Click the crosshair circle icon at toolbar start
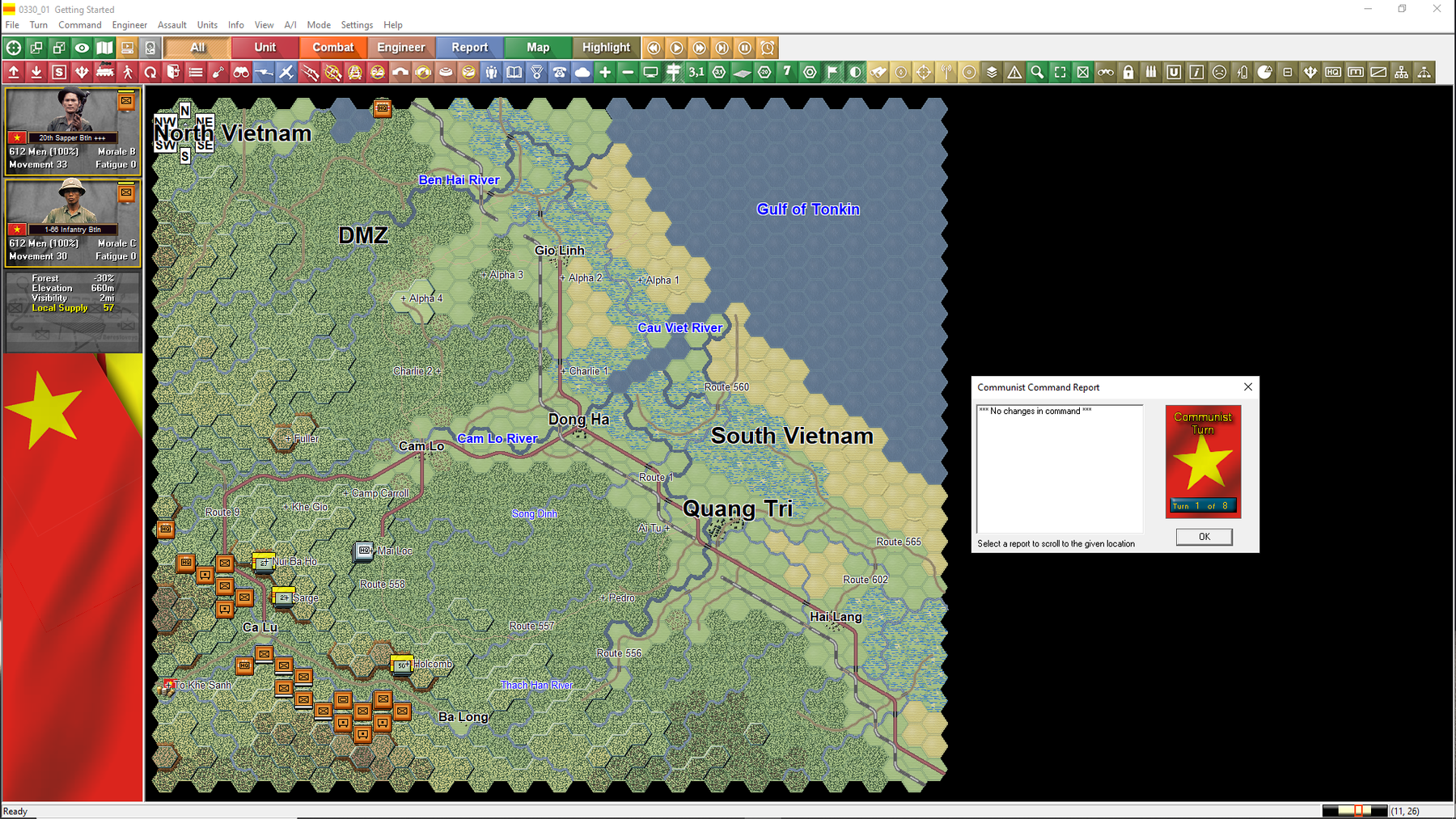Viewport: 1456px width, 819px height. (14, 48)
